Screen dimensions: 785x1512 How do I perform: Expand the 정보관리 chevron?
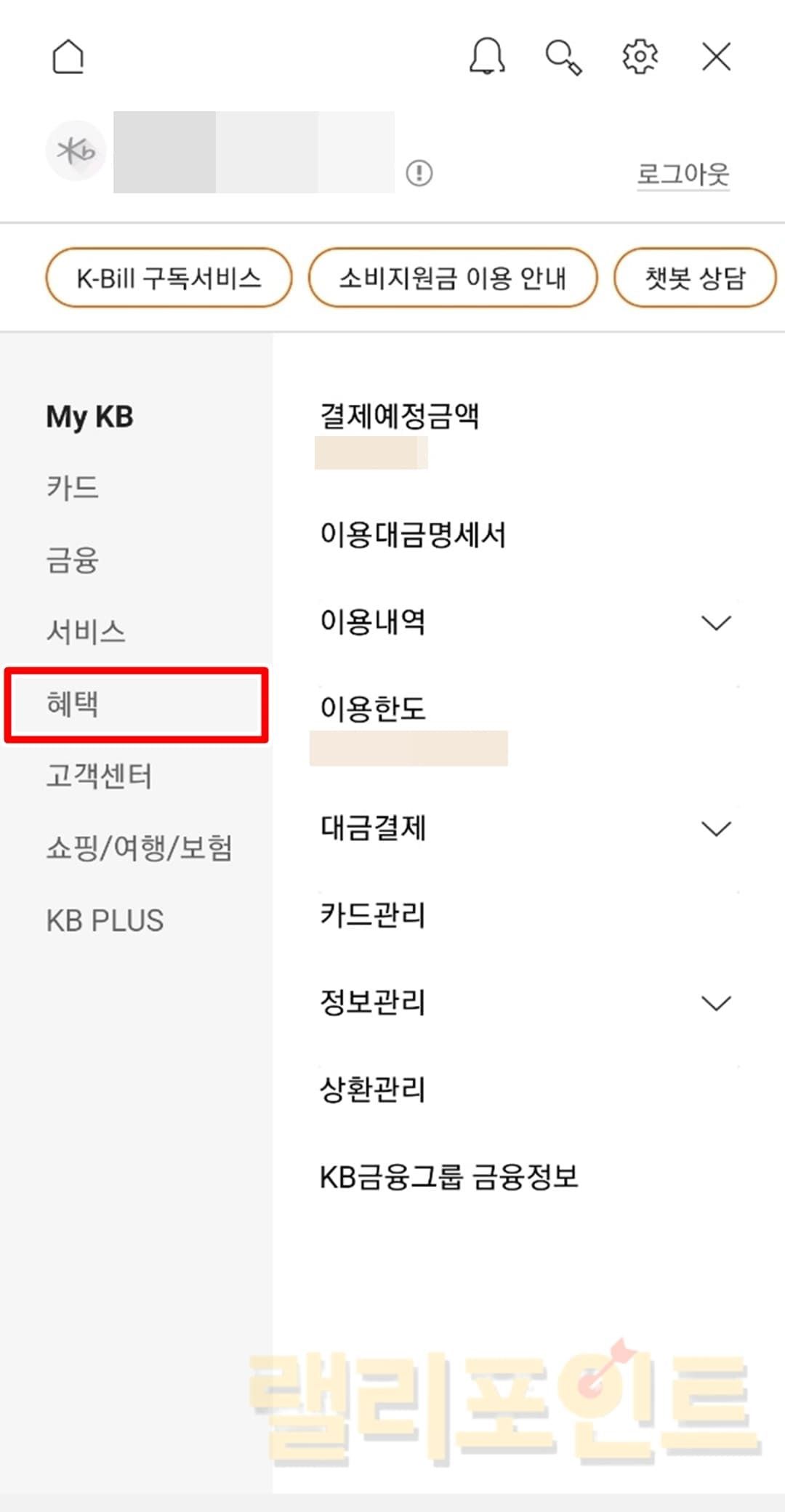click(x=716, y=1003)
